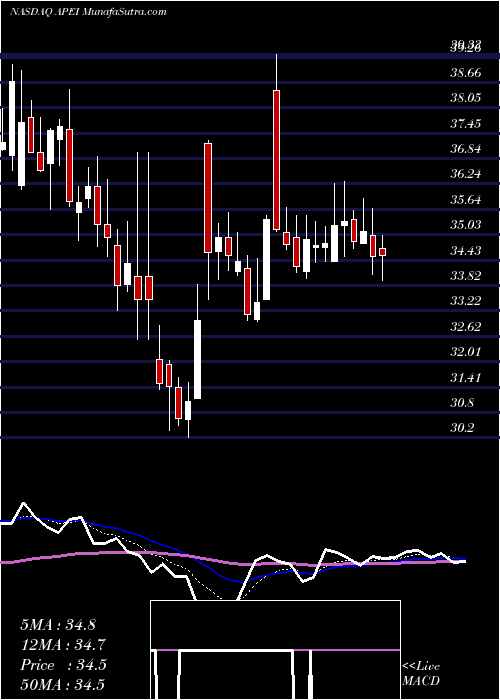Image resolution: width=500 pixels, height=700 pixels.
Task: Select the 31.41 price axis label
Action: [x=466, y=378]
